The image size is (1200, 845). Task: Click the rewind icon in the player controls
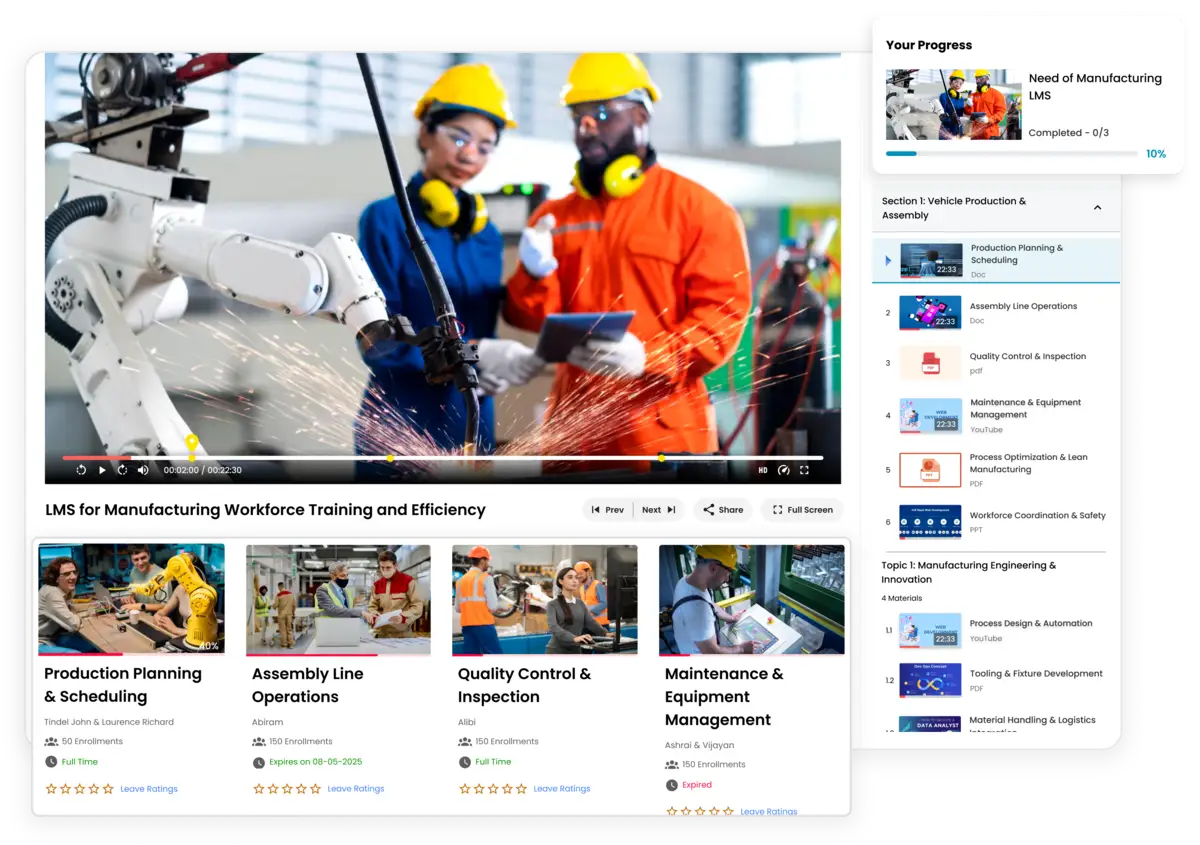pos(80,469)
